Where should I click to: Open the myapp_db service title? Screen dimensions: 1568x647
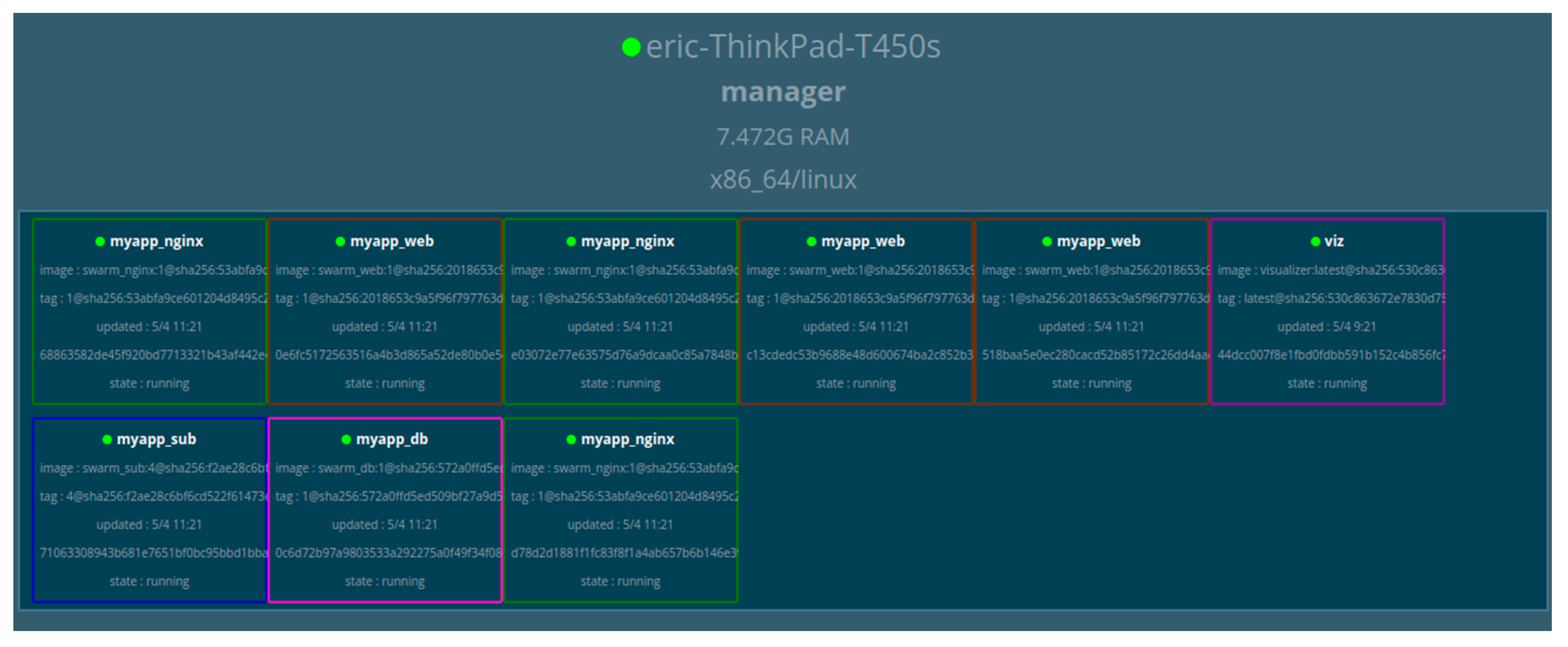point(392,439)
